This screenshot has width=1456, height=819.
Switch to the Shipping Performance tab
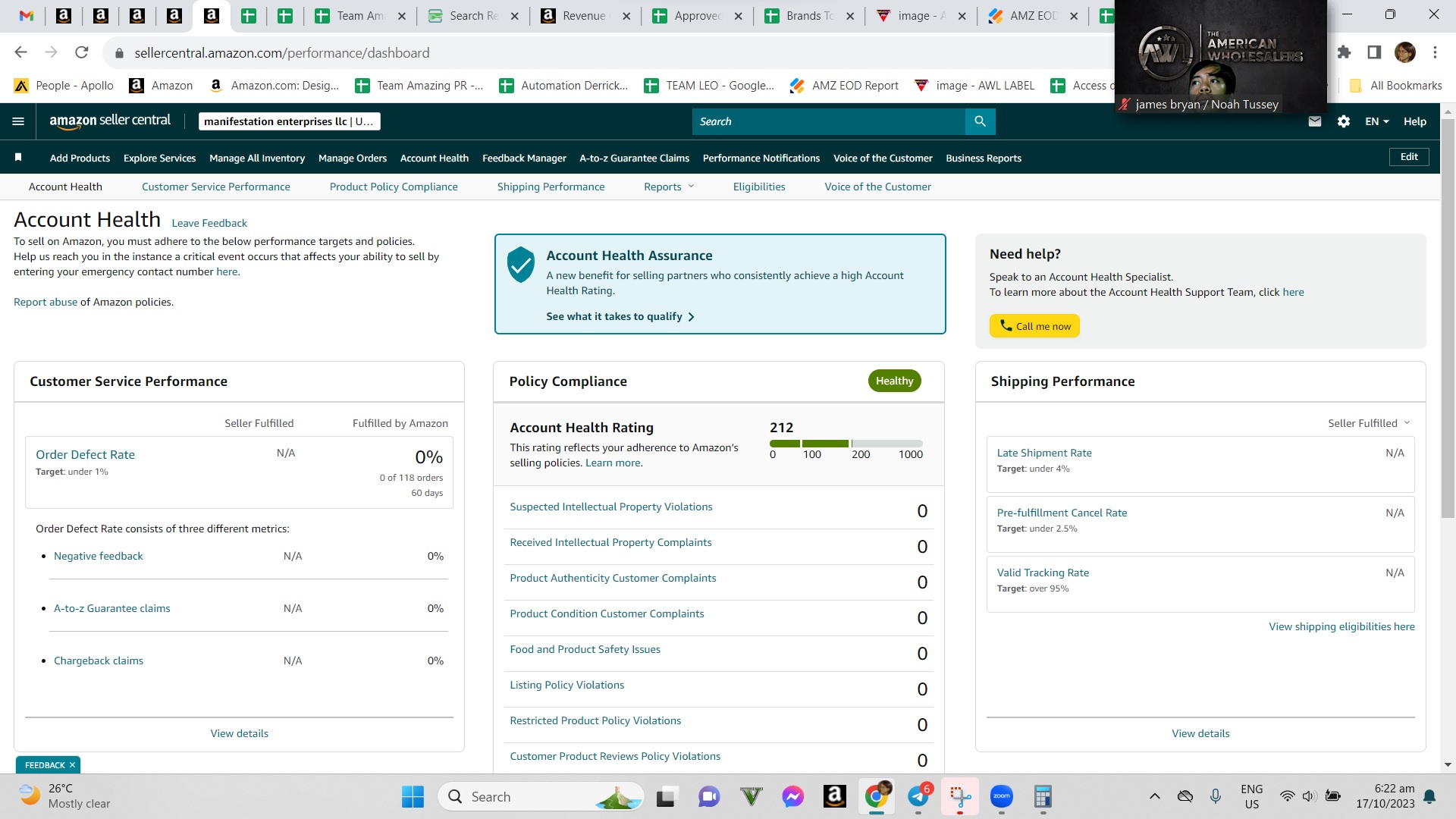(x=551, y=187)
